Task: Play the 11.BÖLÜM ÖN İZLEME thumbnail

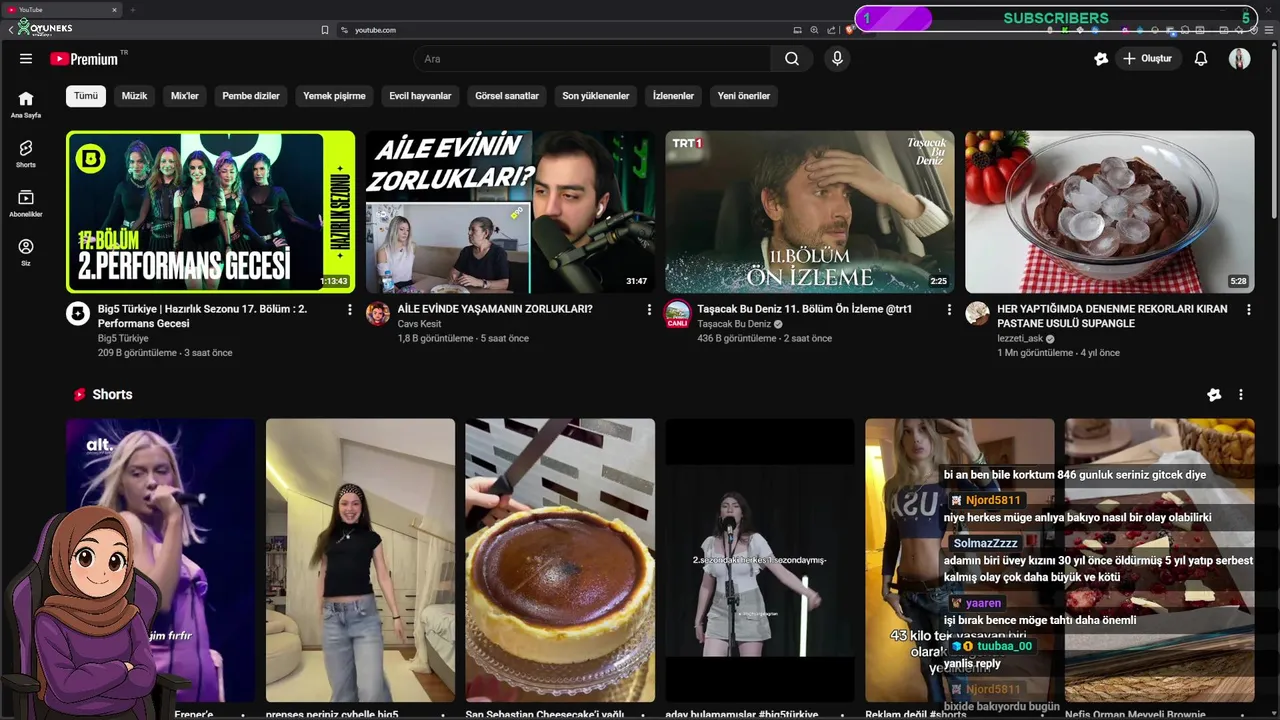Action: point(810,211)
